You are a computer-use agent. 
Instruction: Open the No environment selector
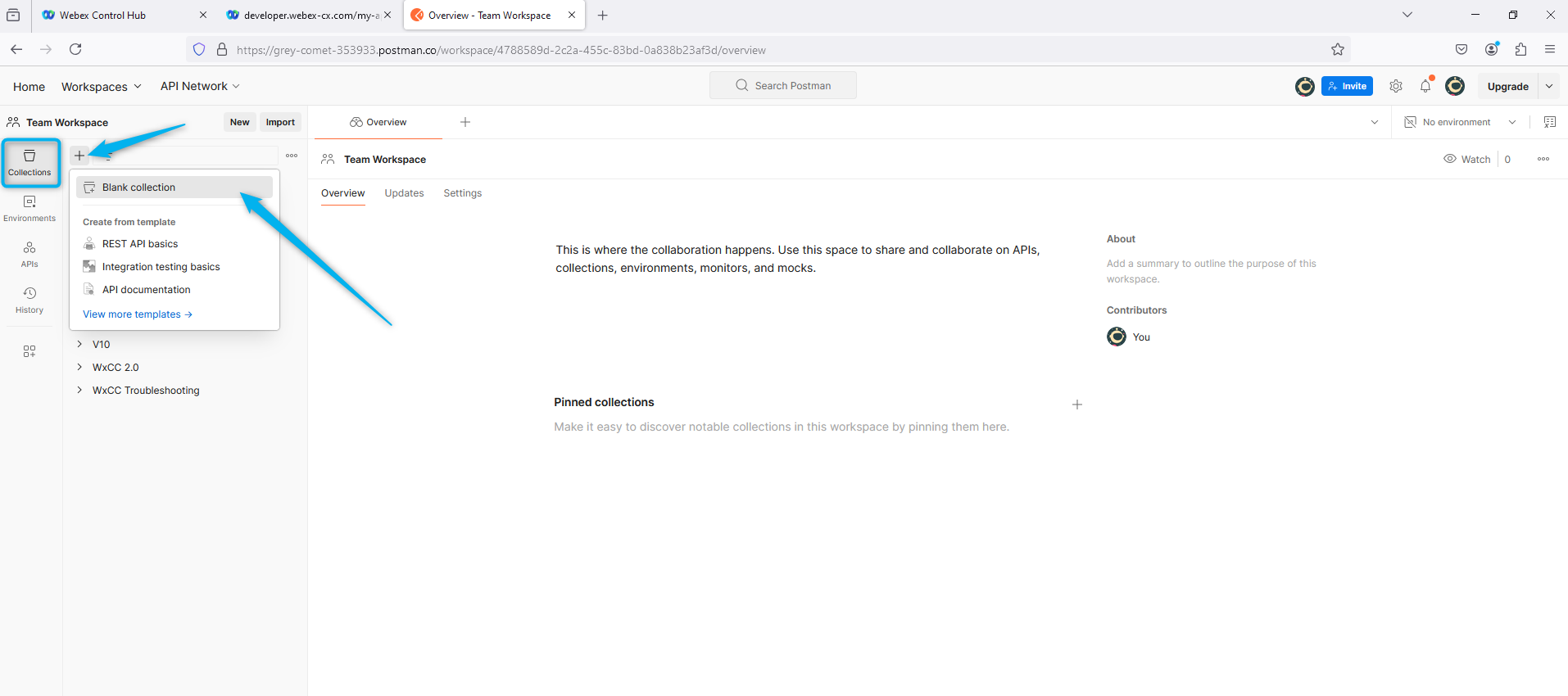1460,122
